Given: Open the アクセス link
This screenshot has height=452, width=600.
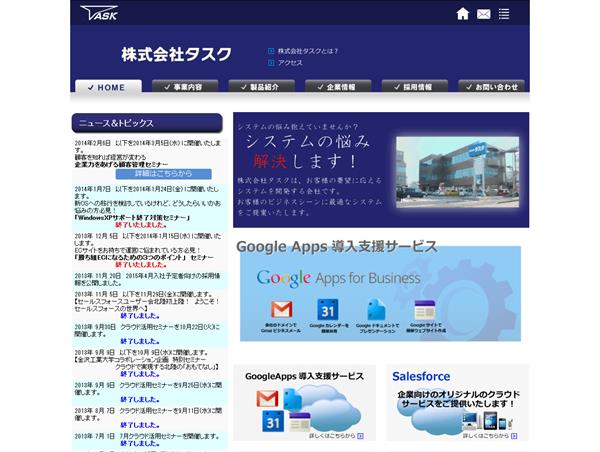Looking at the screenshot, I should tap(290, 63).
